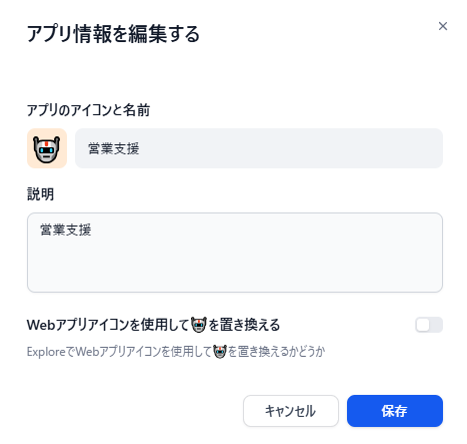467x444 pixels.
Task: Click the Webアプリアイコンを使用して label text
Action: click(108, 325)
